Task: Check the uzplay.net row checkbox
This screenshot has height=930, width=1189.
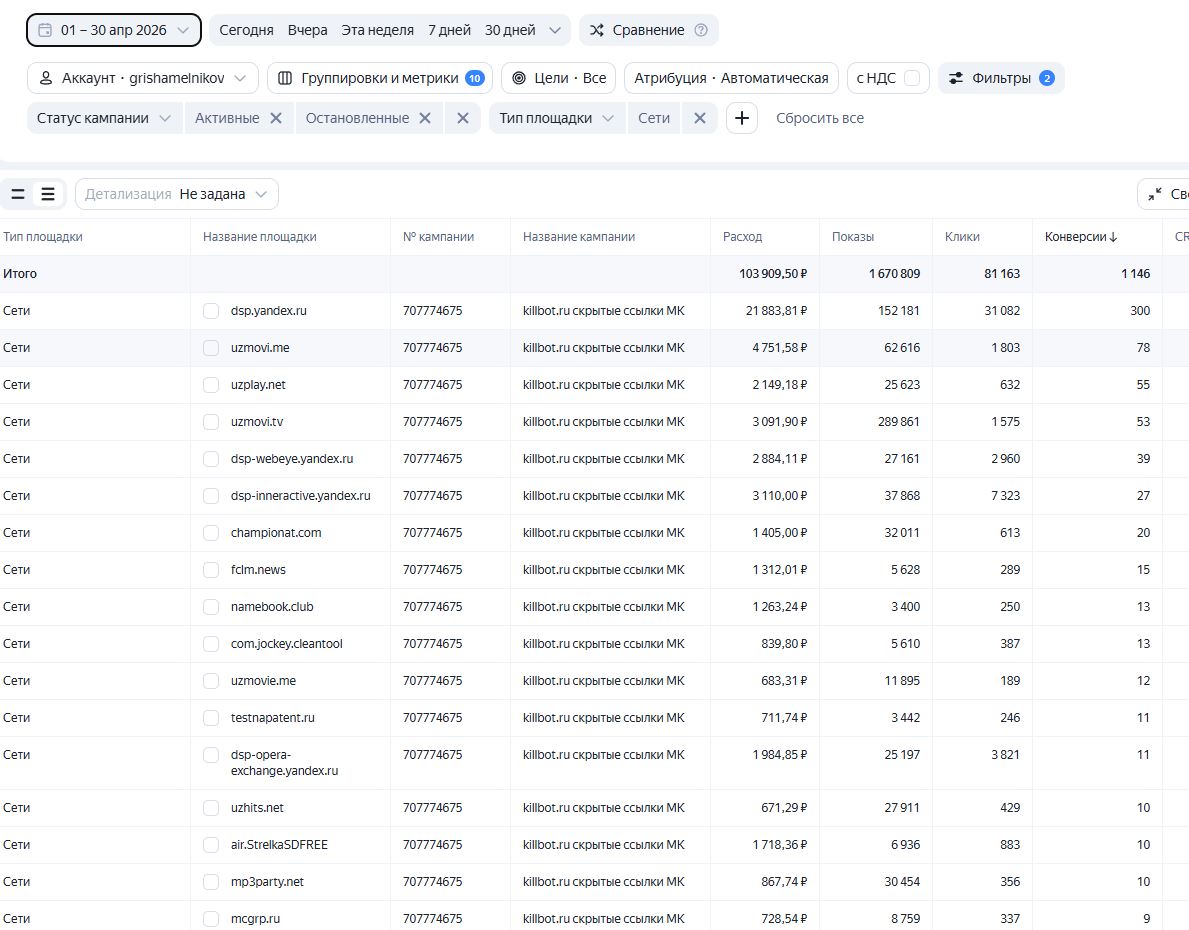Action: tap(211, 385)
